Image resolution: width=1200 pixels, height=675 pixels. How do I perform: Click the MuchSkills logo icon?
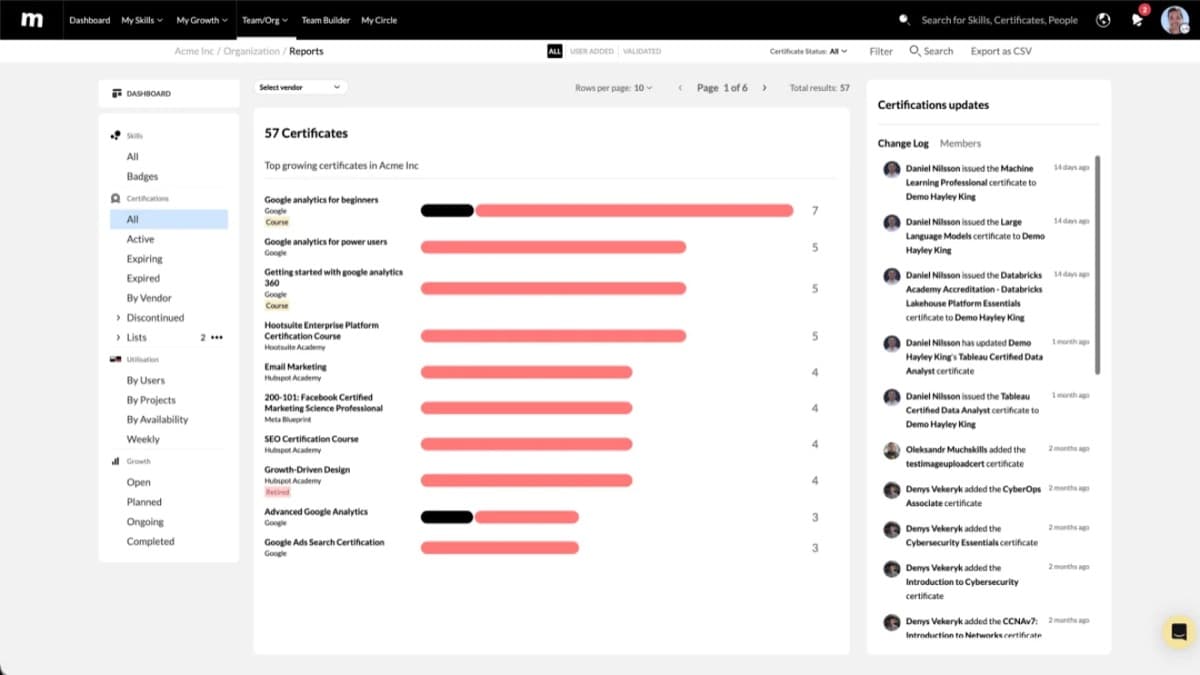click(32, 19)
